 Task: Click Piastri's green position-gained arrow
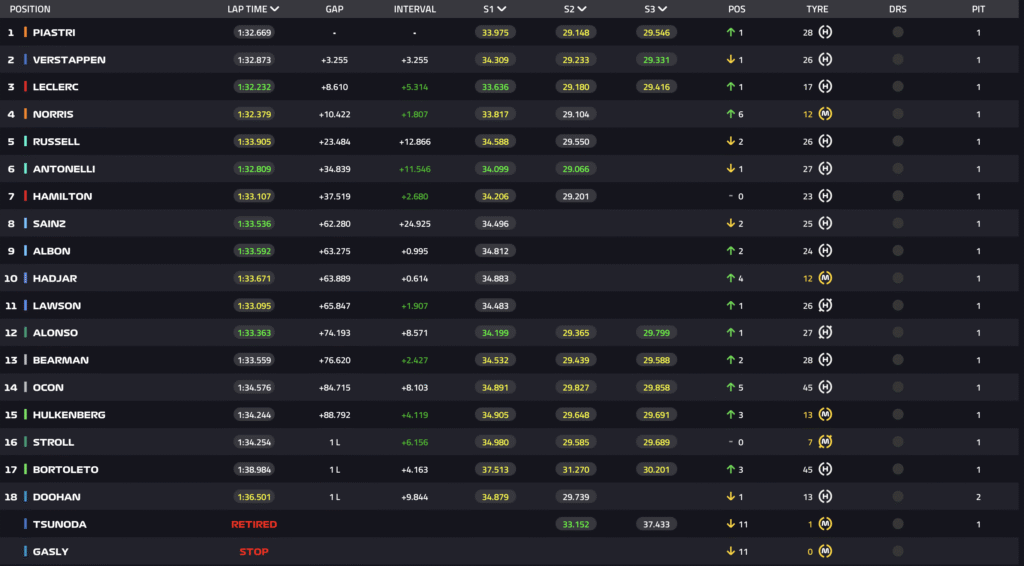coord(731,32)
